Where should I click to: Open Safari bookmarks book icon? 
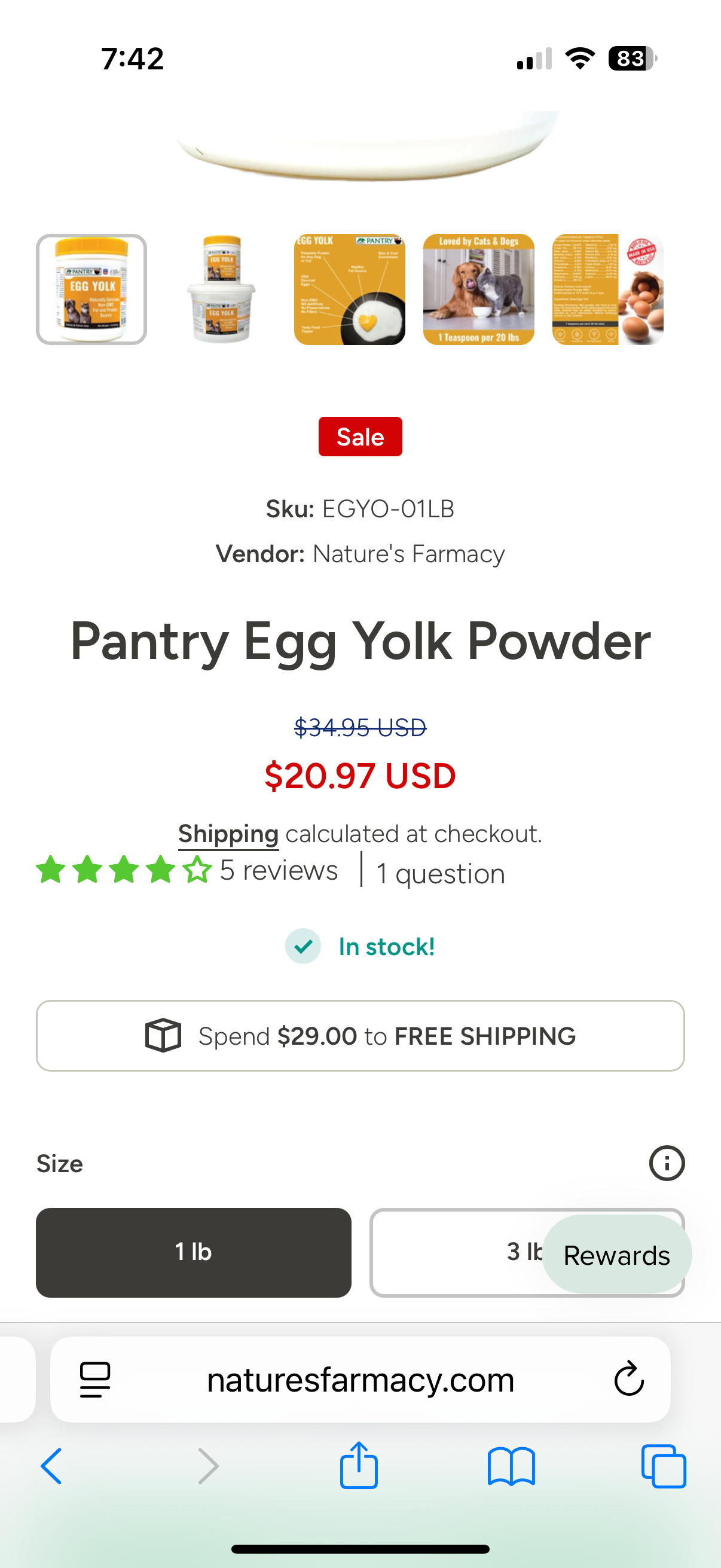pos(511,1466)
